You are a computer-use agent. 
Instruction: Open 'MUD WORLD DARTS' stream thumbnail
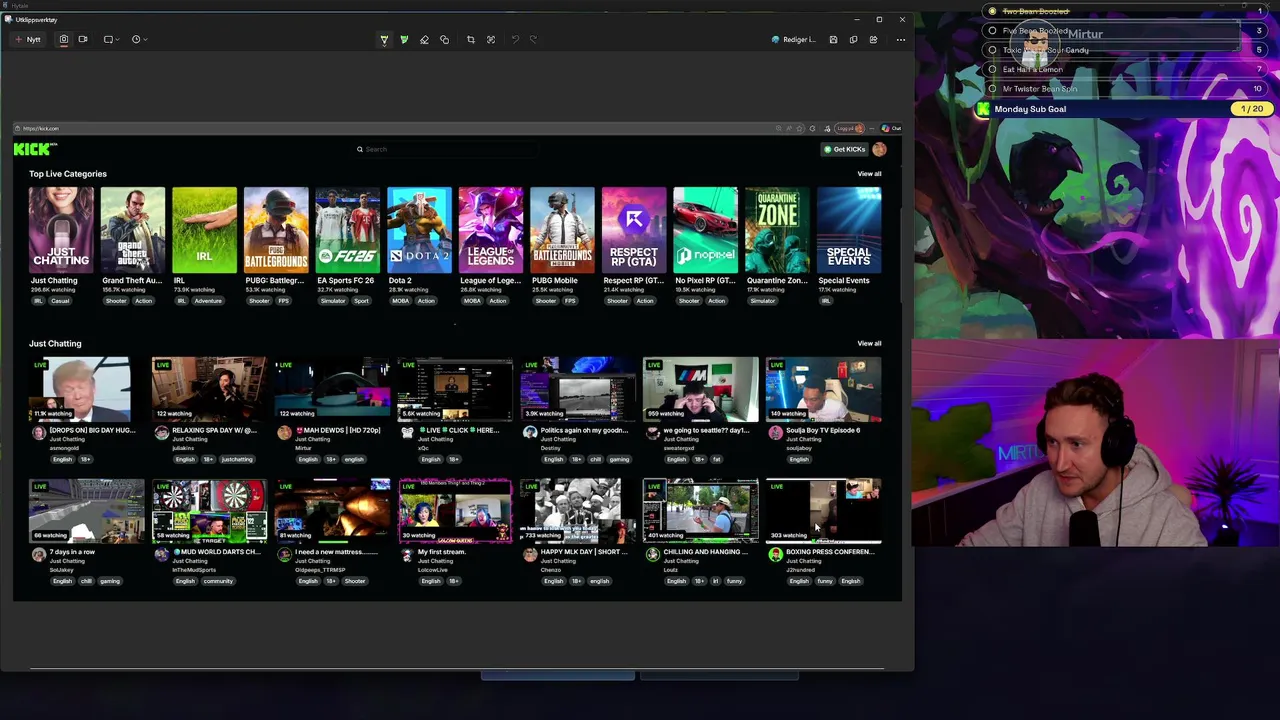[x=210, y=511]
